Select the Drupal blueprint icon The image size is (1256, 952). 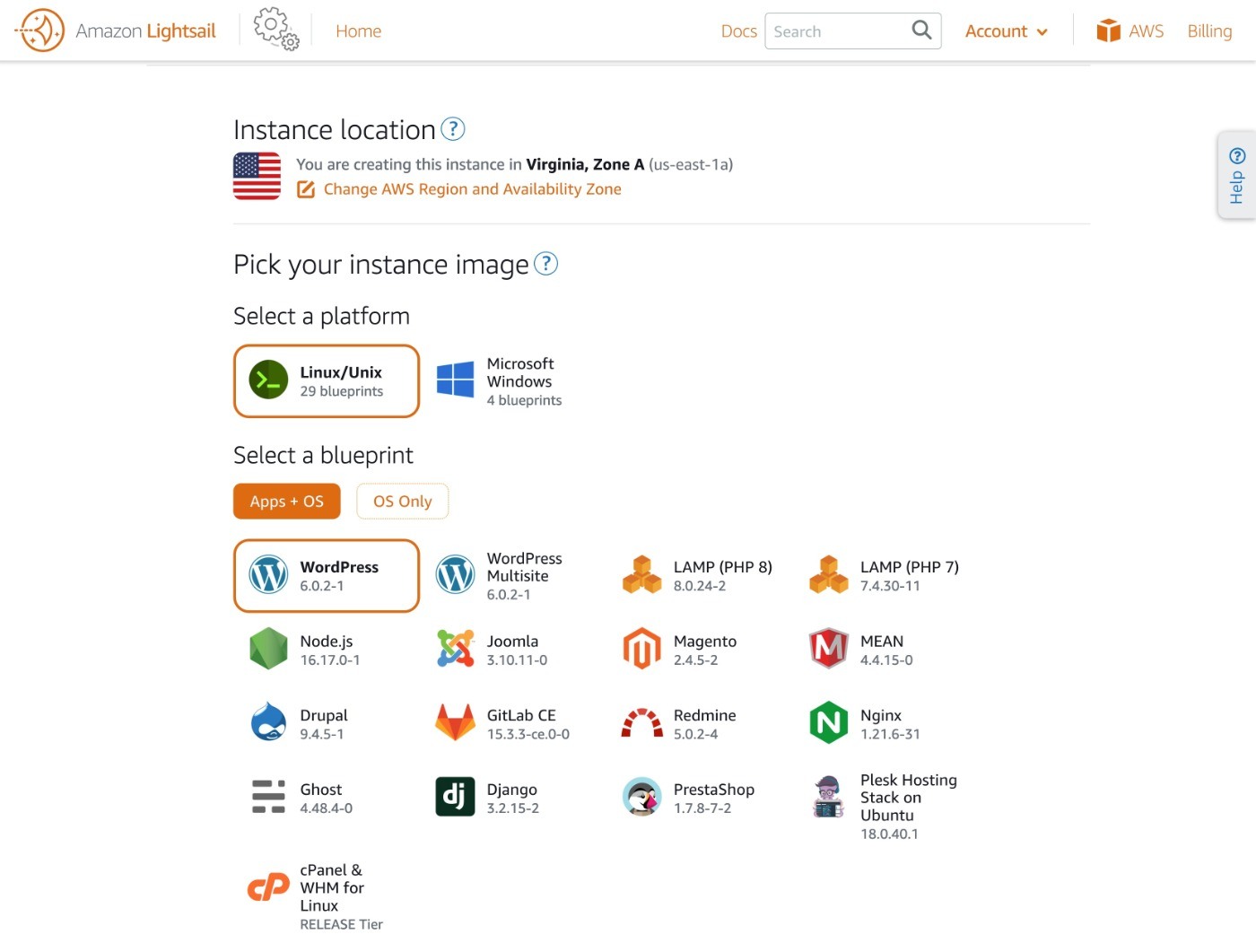coord(268,723)
